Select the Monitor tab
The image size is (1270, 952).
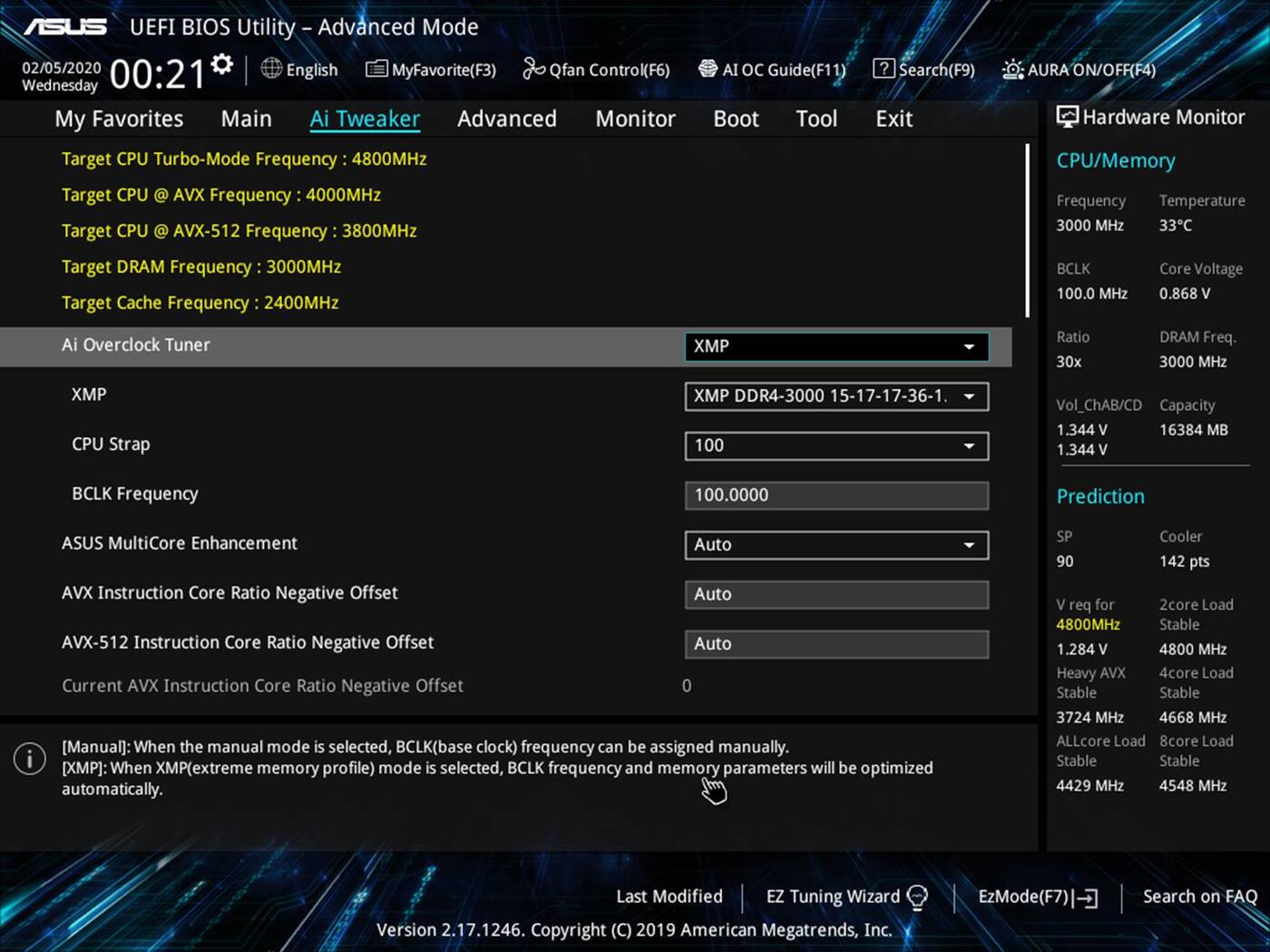[634, 118]
